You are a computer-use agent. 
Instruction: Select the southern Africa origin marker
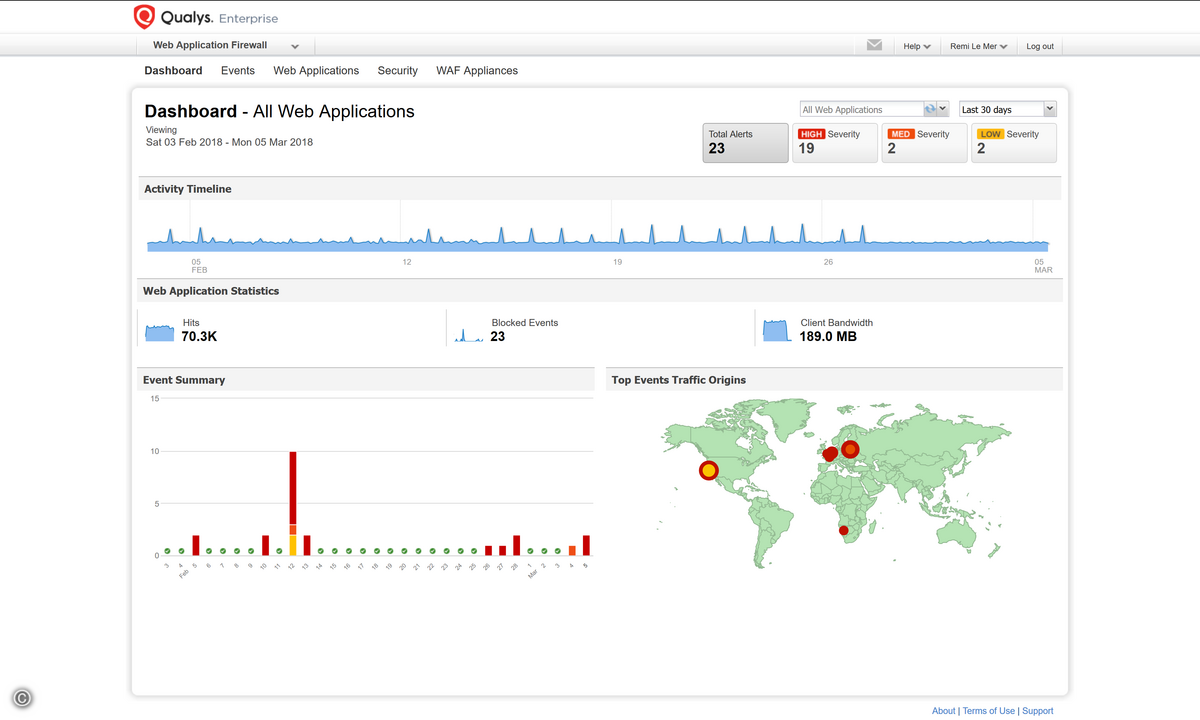pyautogui.click(x=843, y=530)
